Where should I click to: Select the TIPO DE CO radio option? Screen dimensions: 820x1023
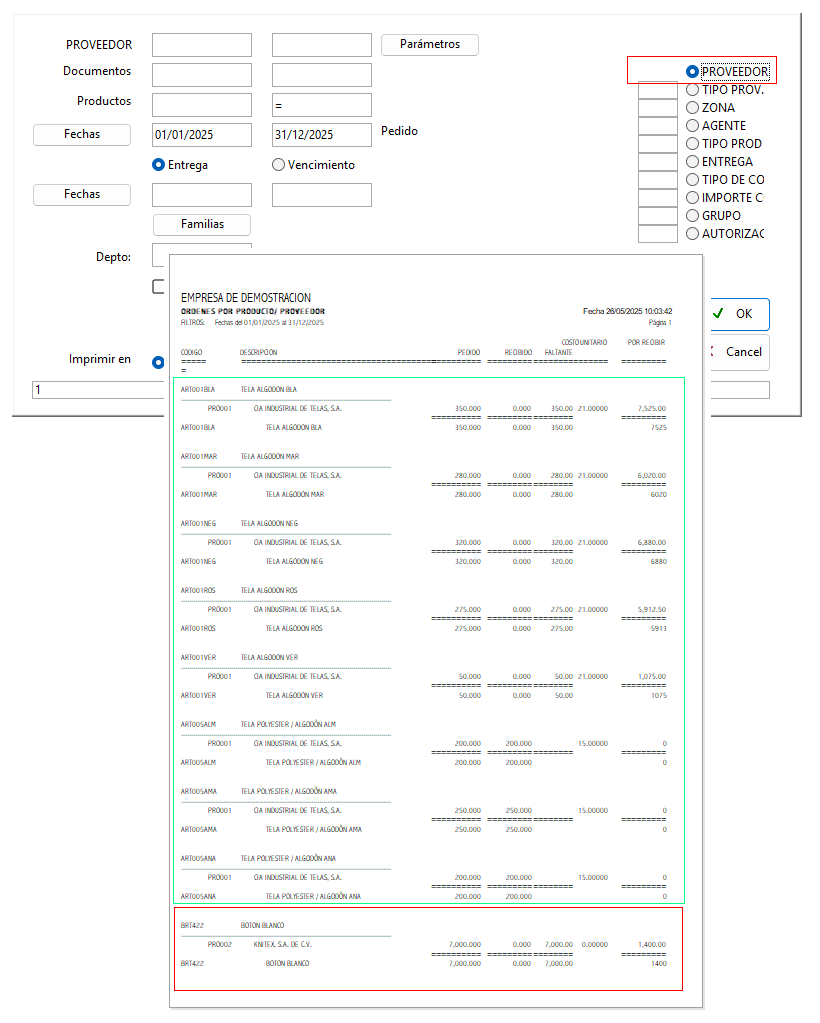(x=692, y=179)
